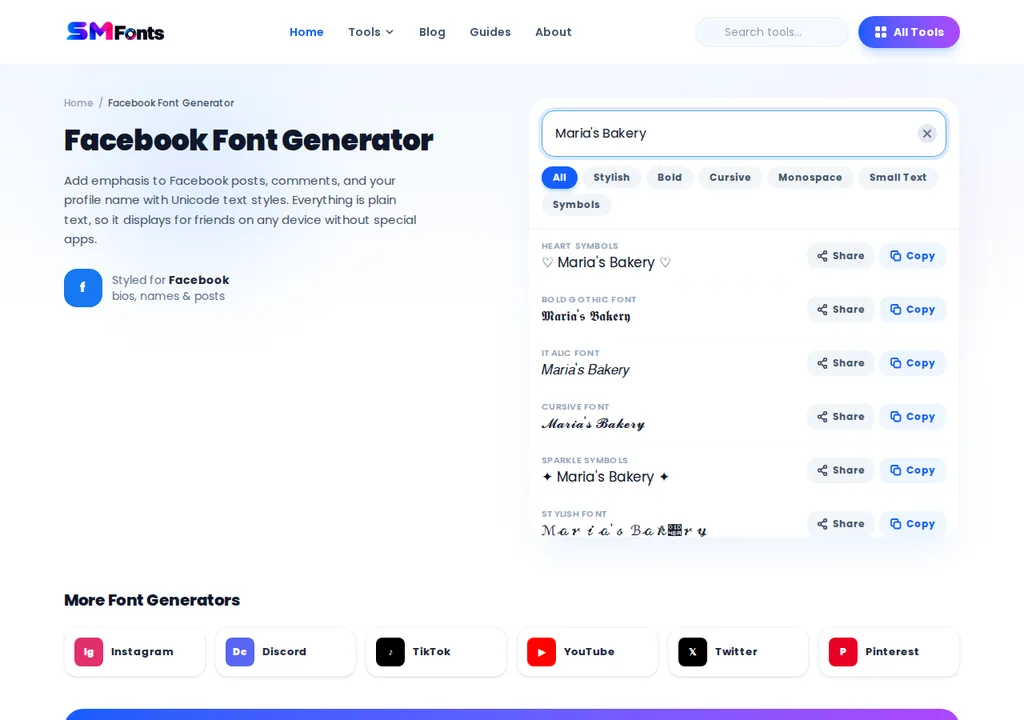Click the sparkle-decorated Maria's Bakery text

click(x=605, y=477)
